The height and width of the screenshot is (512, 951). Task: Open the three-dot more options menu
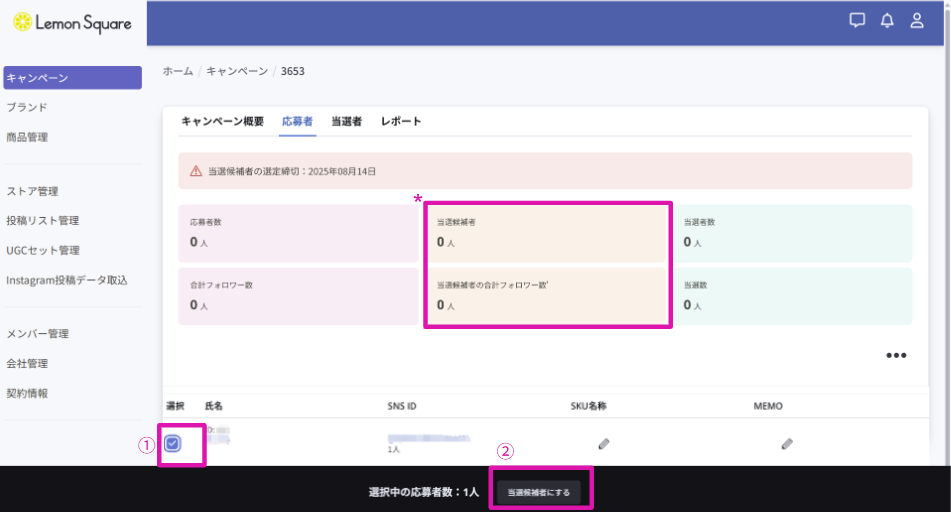click(896, 355)
